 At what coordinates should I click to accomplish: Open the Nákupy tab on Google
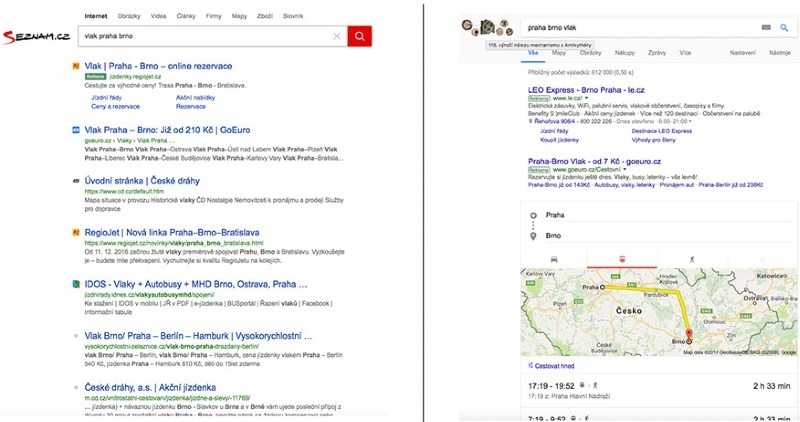[624, 53]
